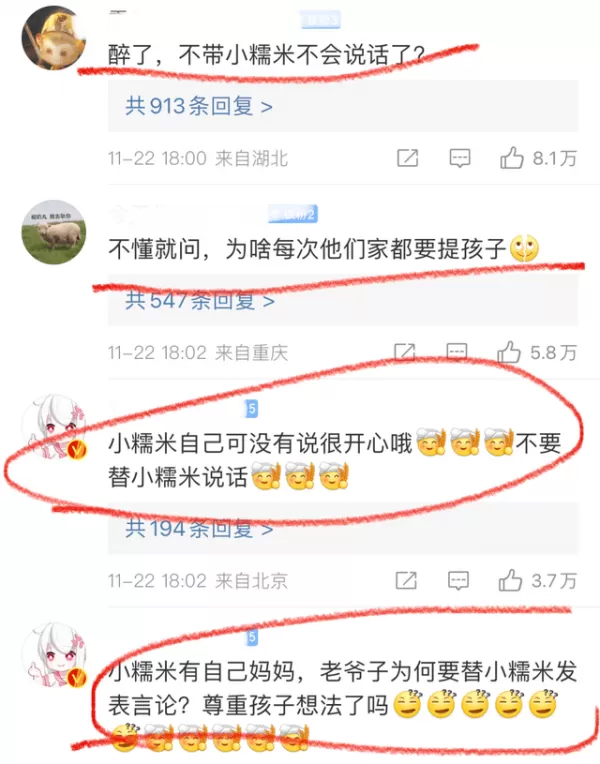The height and width of the screenshot is (764, 600).
Task: Forward the Beijing comment
Action: 406,580
